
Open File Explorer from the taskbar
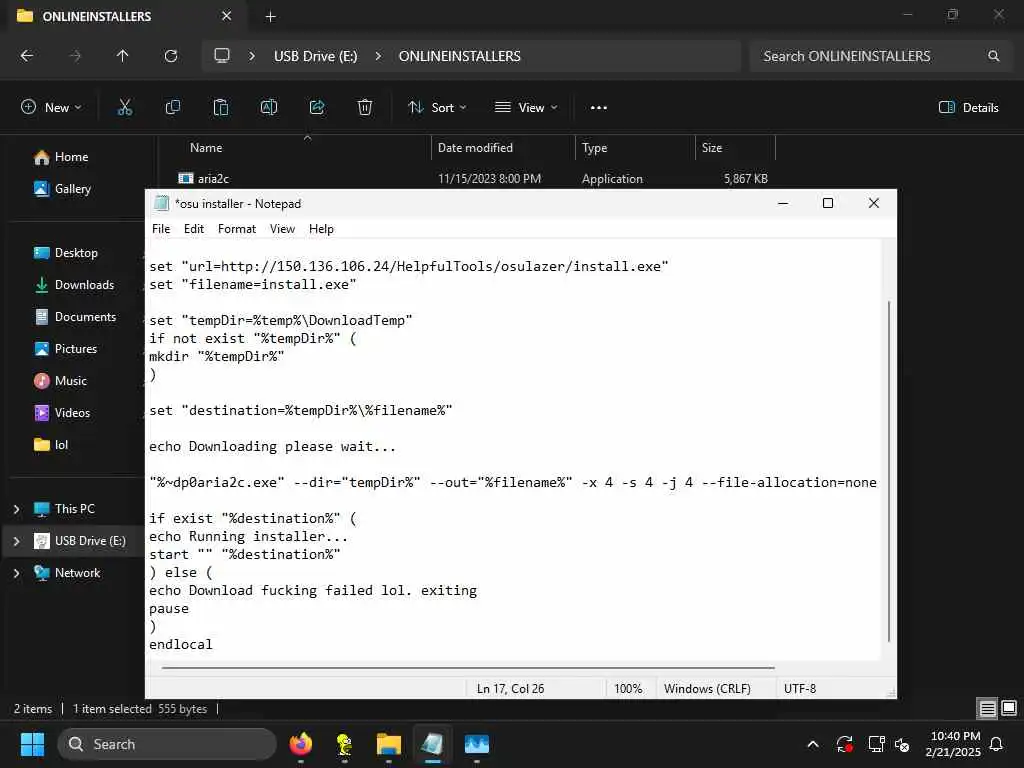(x=389, y=744)
